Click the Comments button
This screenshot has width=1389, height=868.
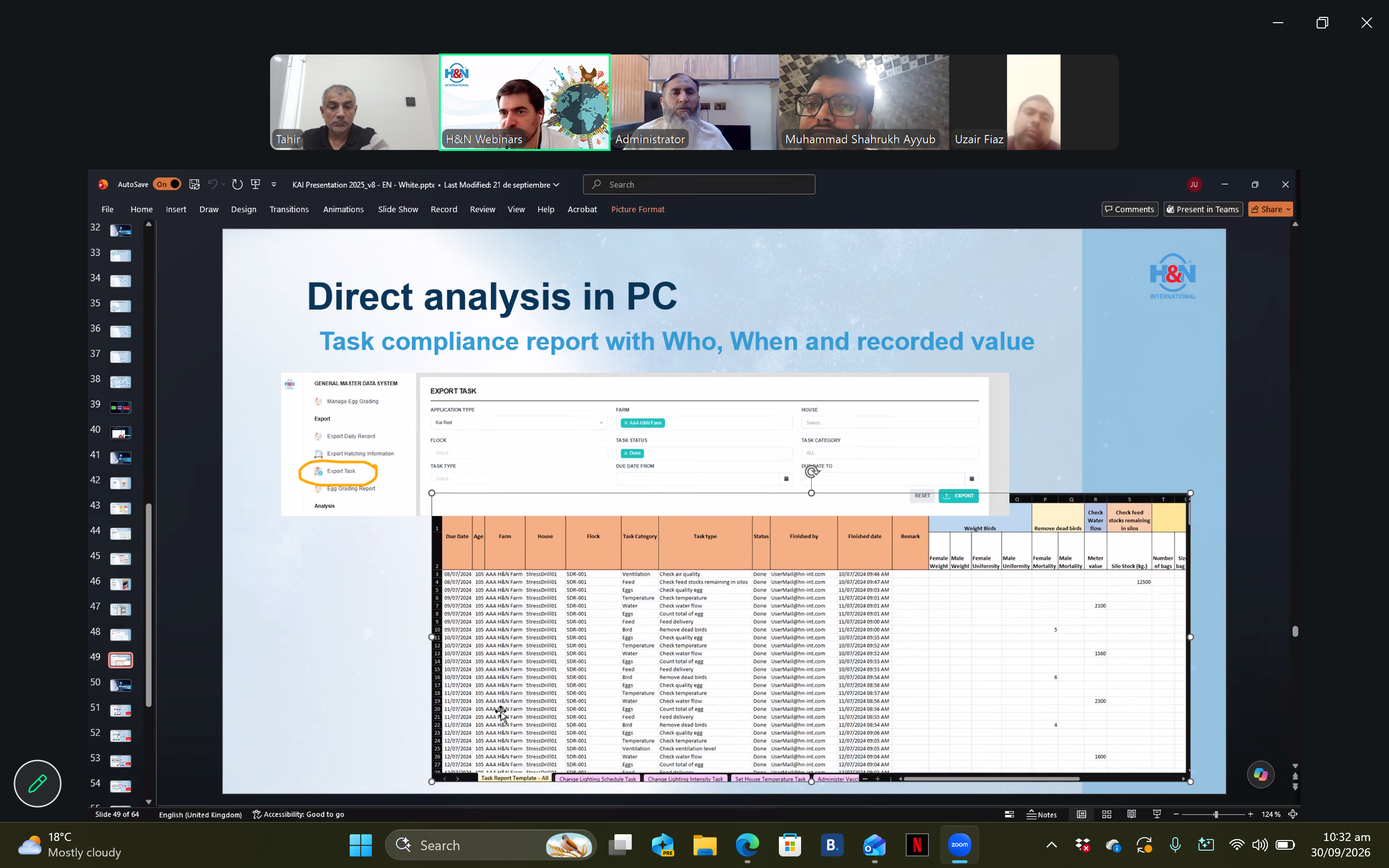(1129, 209)
